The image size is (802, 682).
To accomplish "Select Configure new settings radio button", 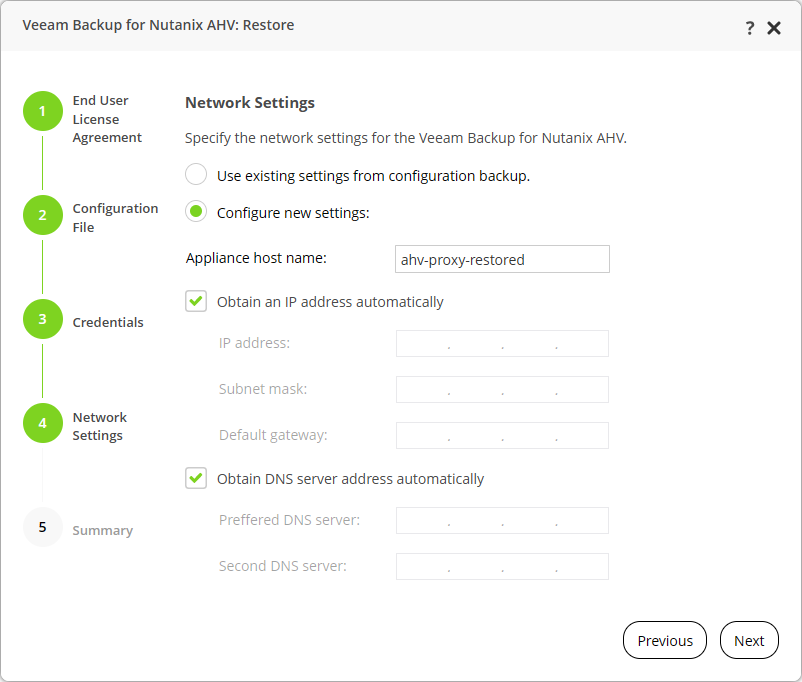I will pyautogui.click(x=196, y=211).
